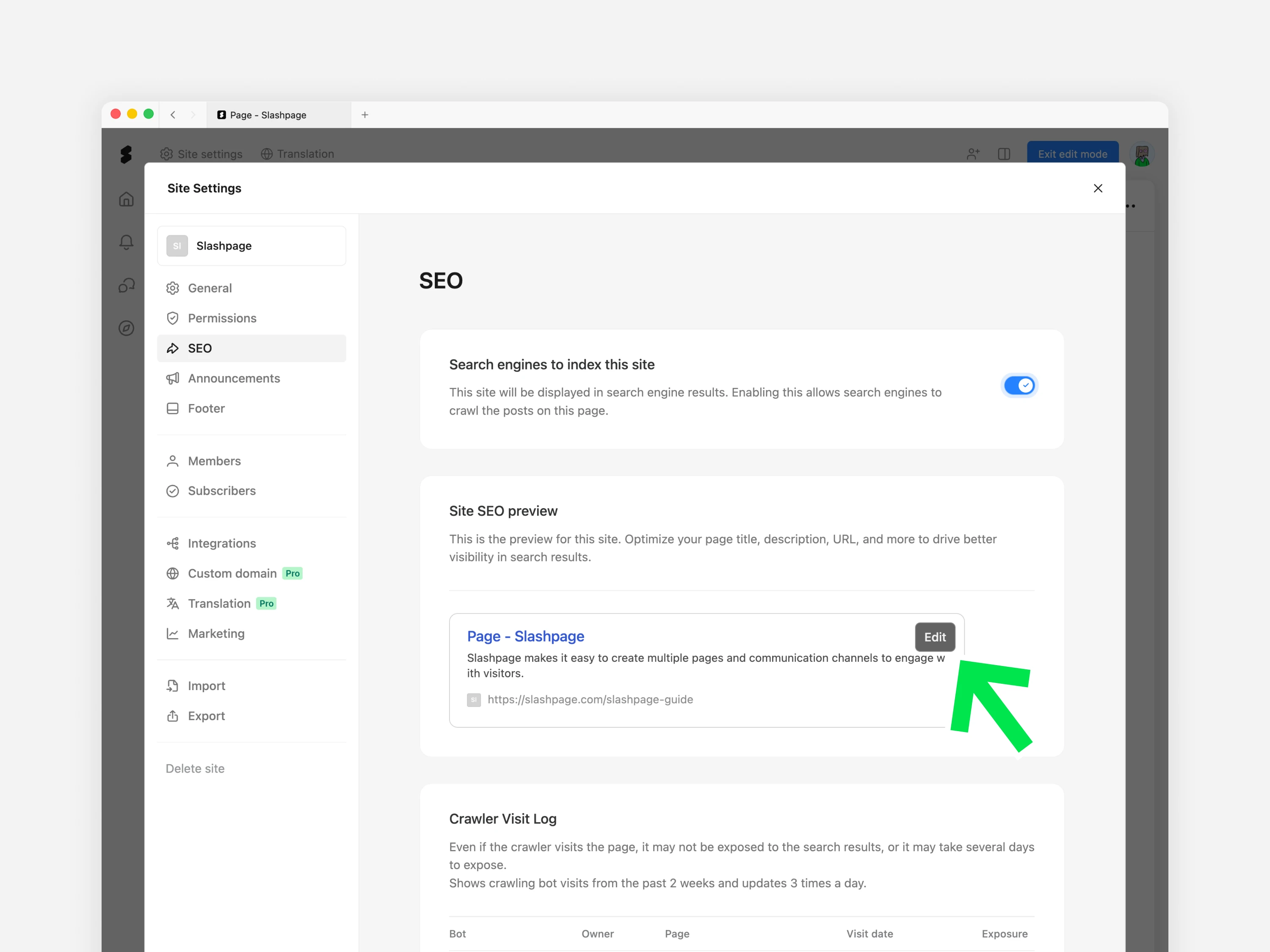The width and height of the screenshot is (1270, 952).
Task: Toggle the split panel layout icon
Action: pyautogui.click(x=1004, y=154)
